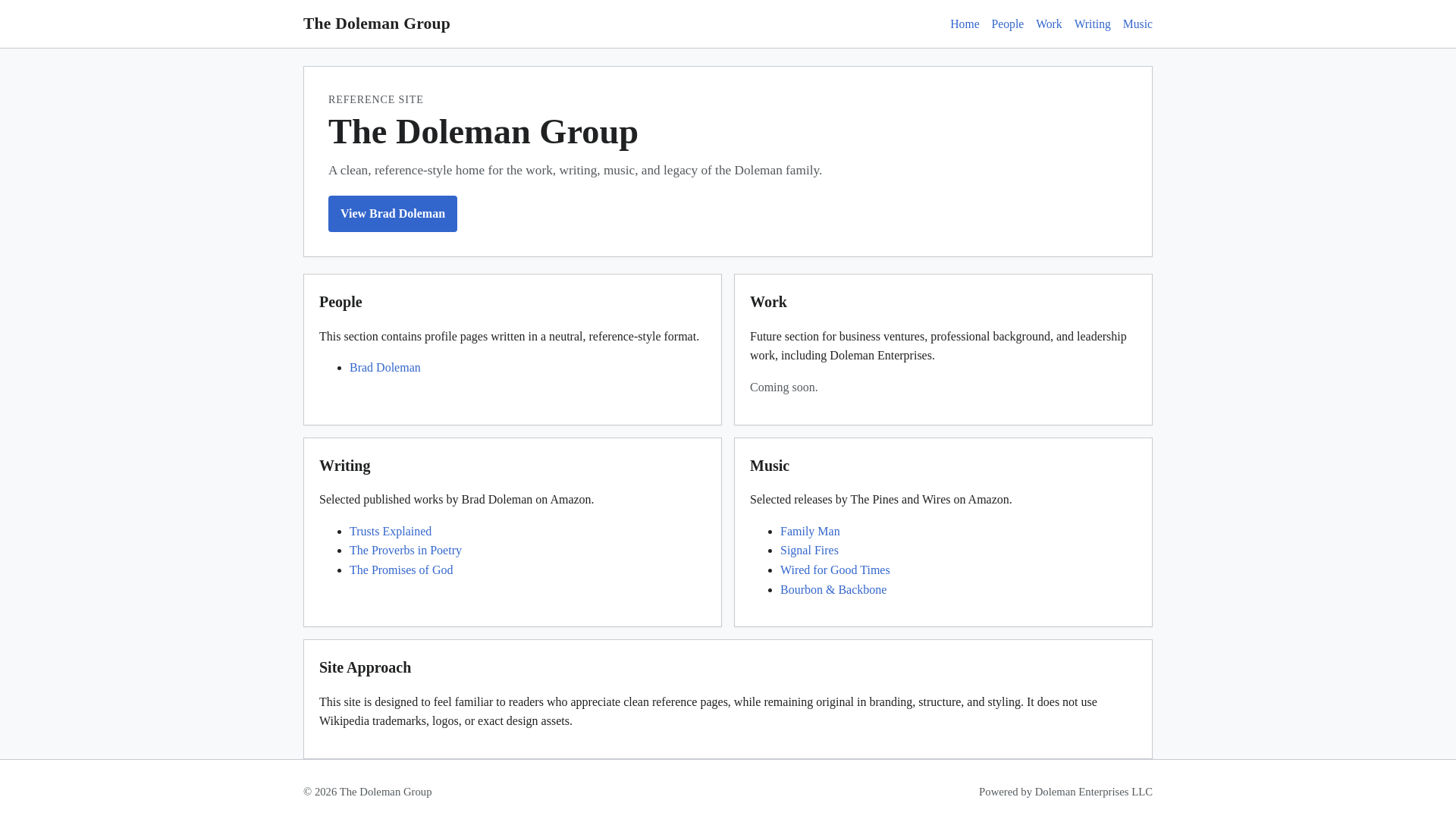Image resolution: width=1456 pixels, height=819 pixels.
Task: Click the text Selected published works by Brad Doleman
Action: (x=457, y=500)
